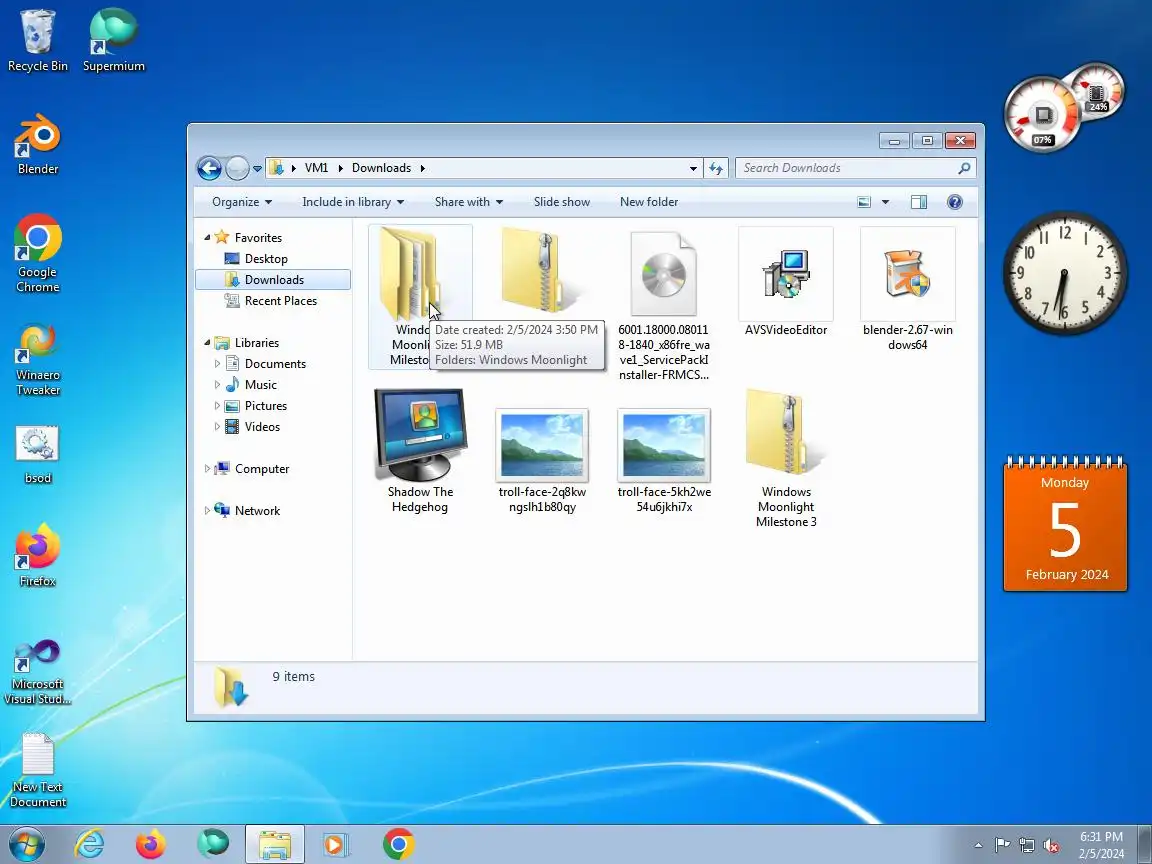The height and width of the screenshot is (864, 1152).
Task: Expand the Pictures library node
Action: (x=217, y=406)
